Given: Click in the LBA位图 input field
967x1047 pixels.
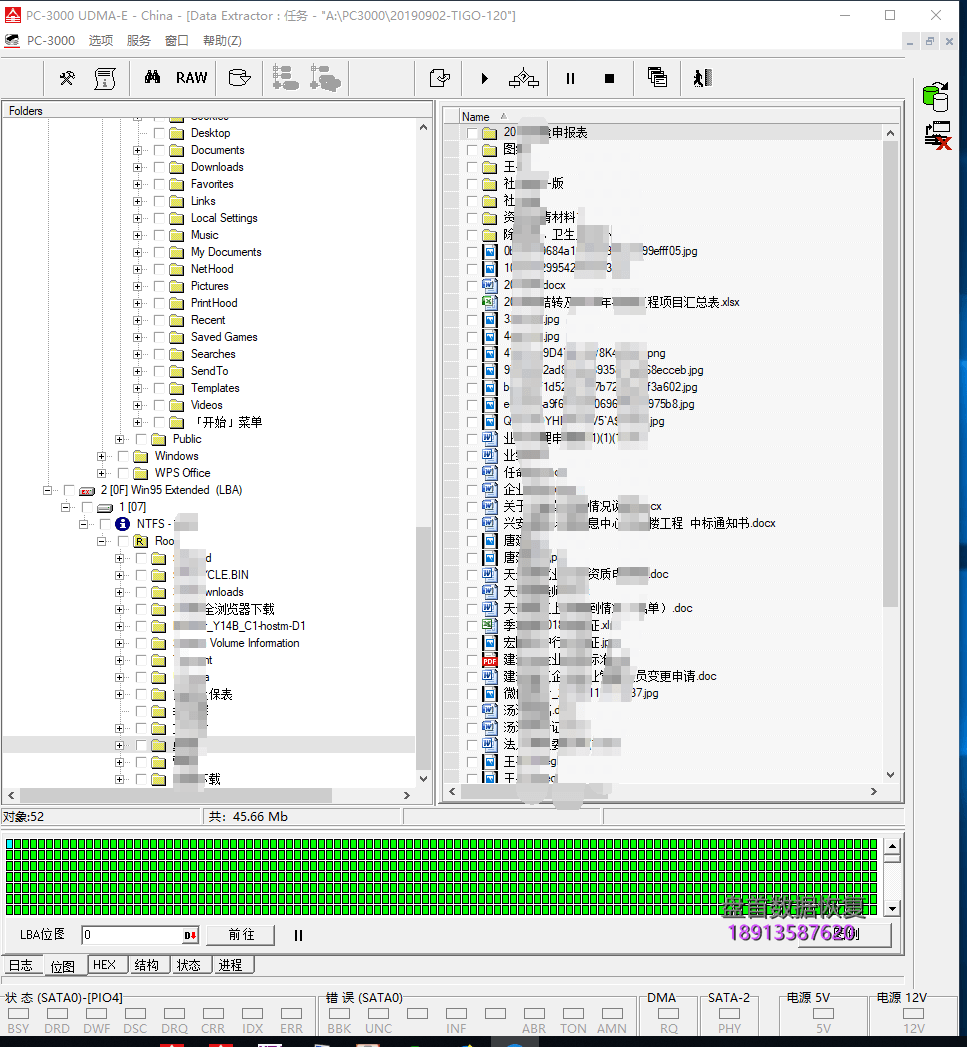Looking at the screenshot, I should [133, 935].
